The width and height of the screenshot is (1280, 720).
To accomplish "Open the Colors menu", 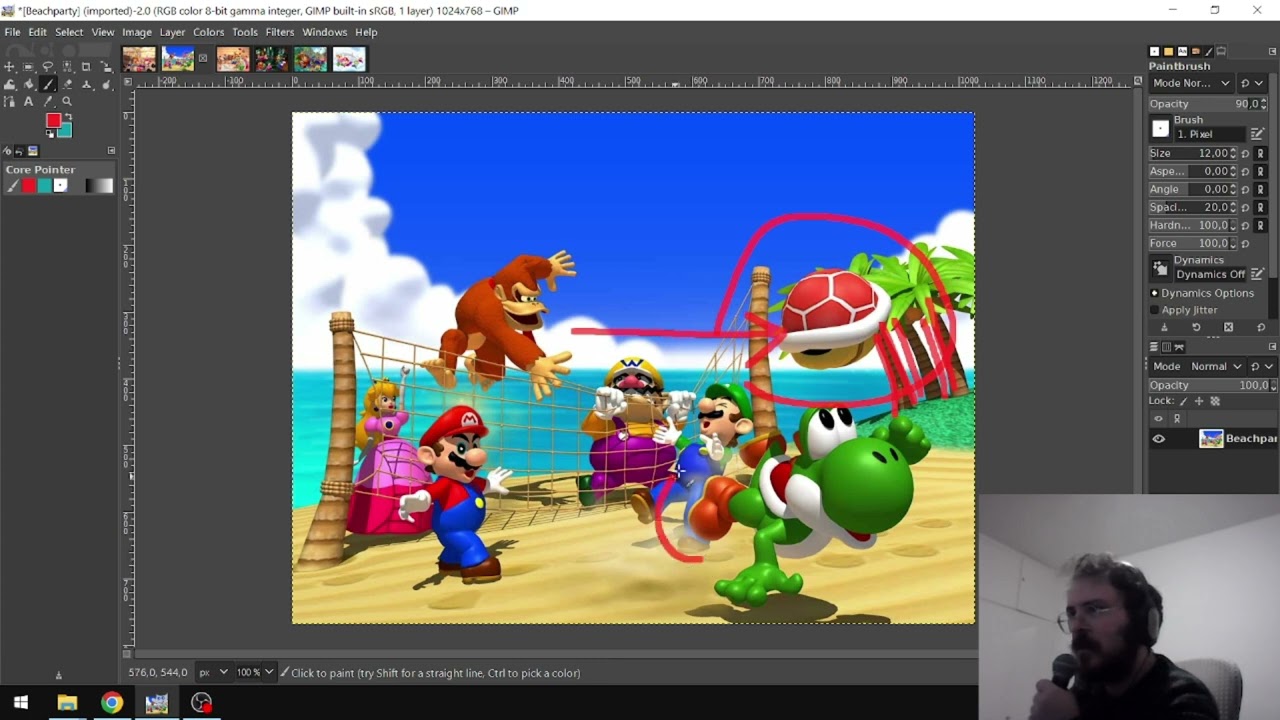I will coord(209,32).
